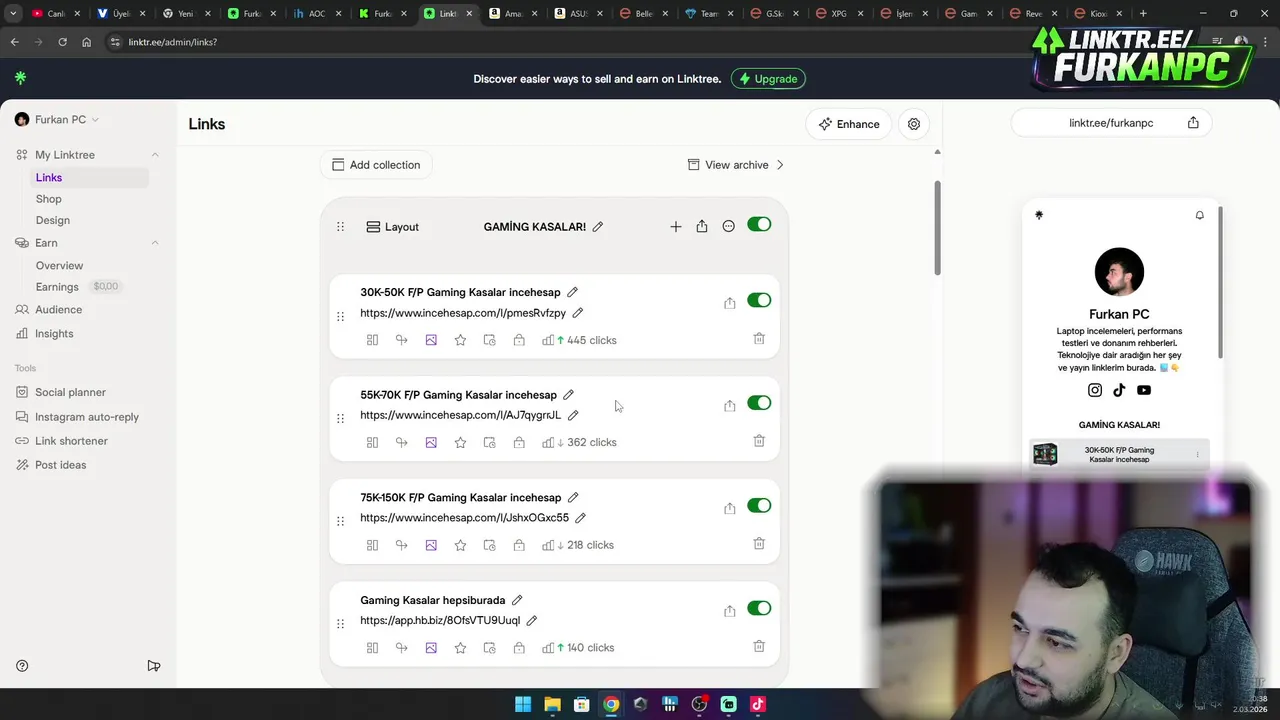
Task: Rename the GAMİNG KASALAR! collection
Action: pos(598,227)
